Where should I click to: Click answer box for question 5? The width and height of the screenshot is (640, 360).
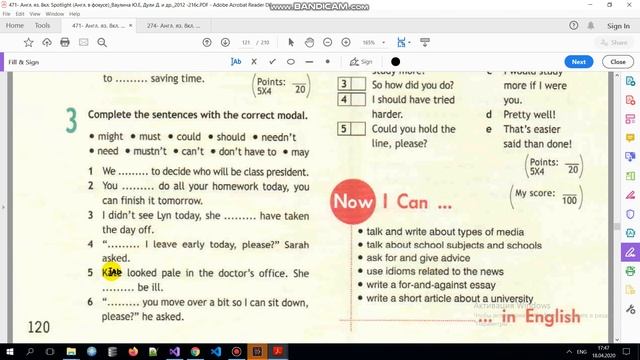tap(358, 129)
